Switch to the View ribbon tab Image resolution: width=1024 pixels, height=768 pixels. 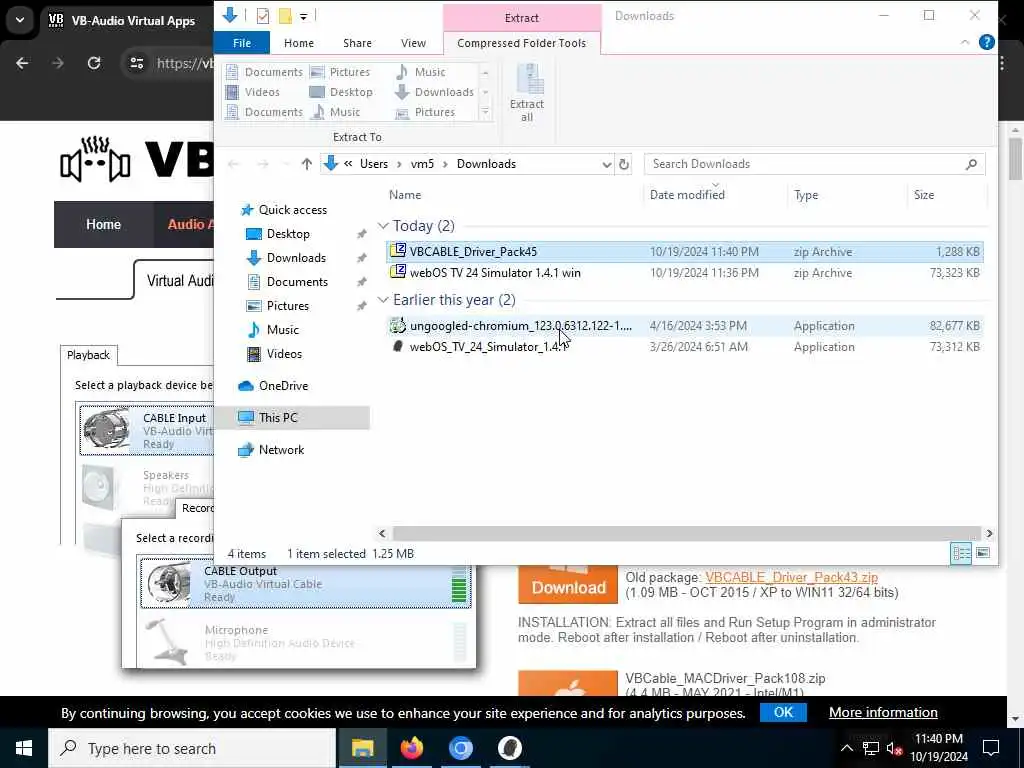(x=413, y=43)
